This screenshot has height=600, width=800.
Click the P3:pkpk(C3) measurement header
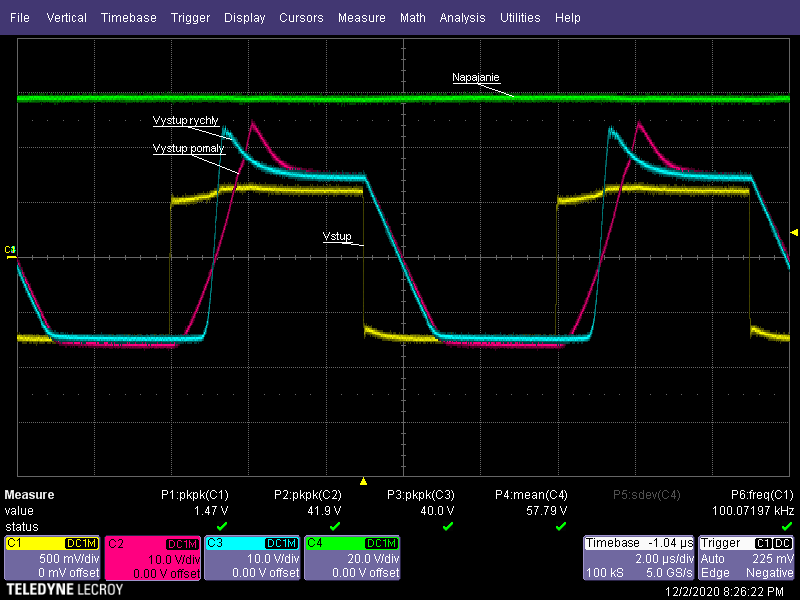[x=420, y=495]
